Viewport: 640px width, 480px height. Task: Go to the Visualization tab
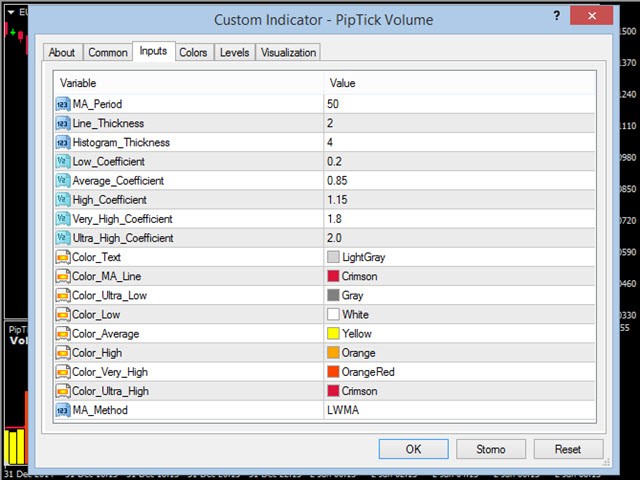click(x=288, y=53)
